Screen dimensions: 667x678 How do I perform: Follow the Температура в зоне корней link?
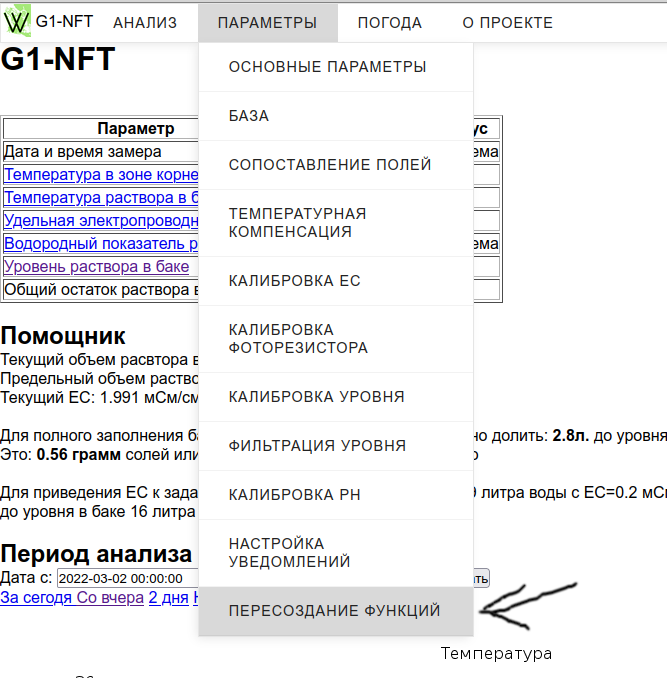101,175
